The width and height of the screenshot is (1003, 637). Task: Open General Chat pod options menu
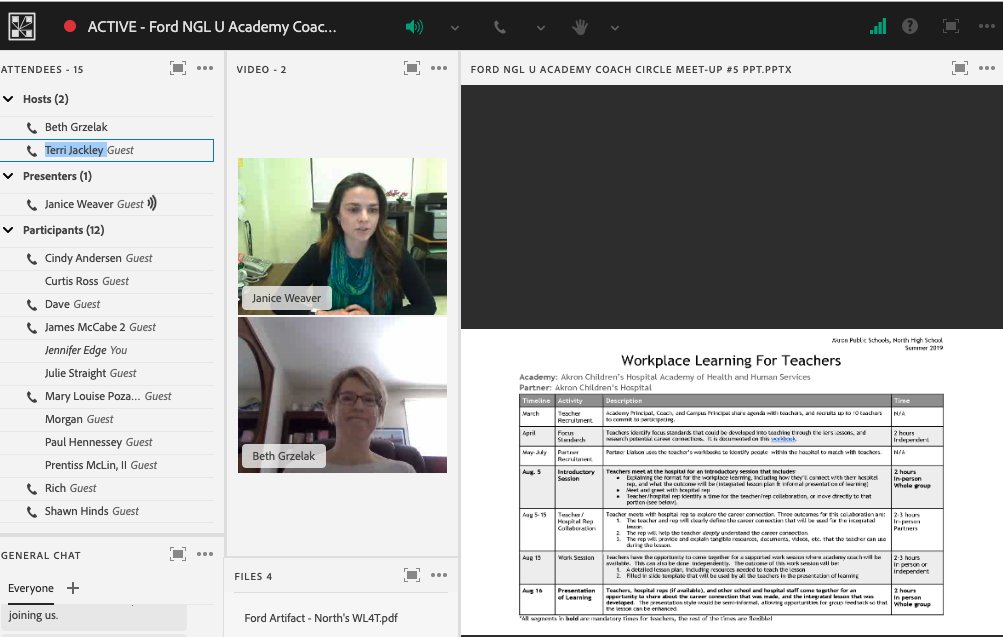coord(205,554)
